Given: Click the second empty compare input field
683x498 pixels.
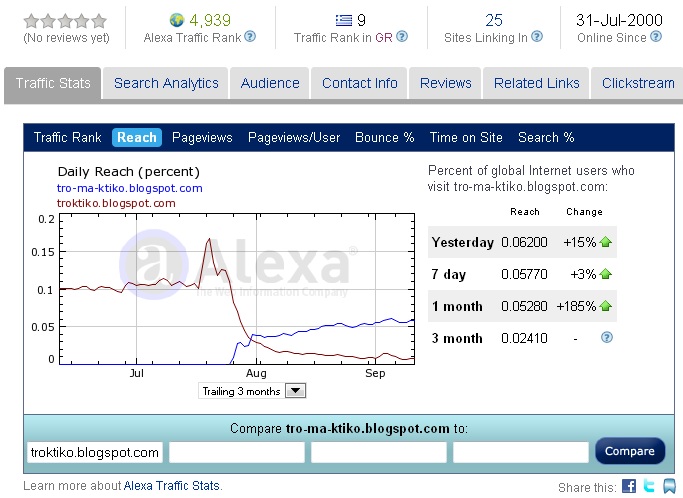Looking at the screenshot, I should point(237,452).
